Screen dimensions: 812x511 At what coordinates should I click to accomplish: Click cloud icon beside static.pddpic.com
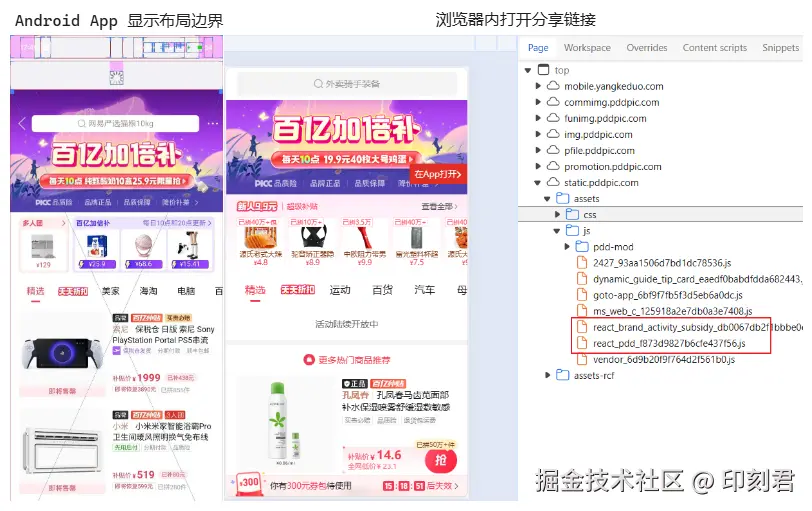[x=553, y=182]
